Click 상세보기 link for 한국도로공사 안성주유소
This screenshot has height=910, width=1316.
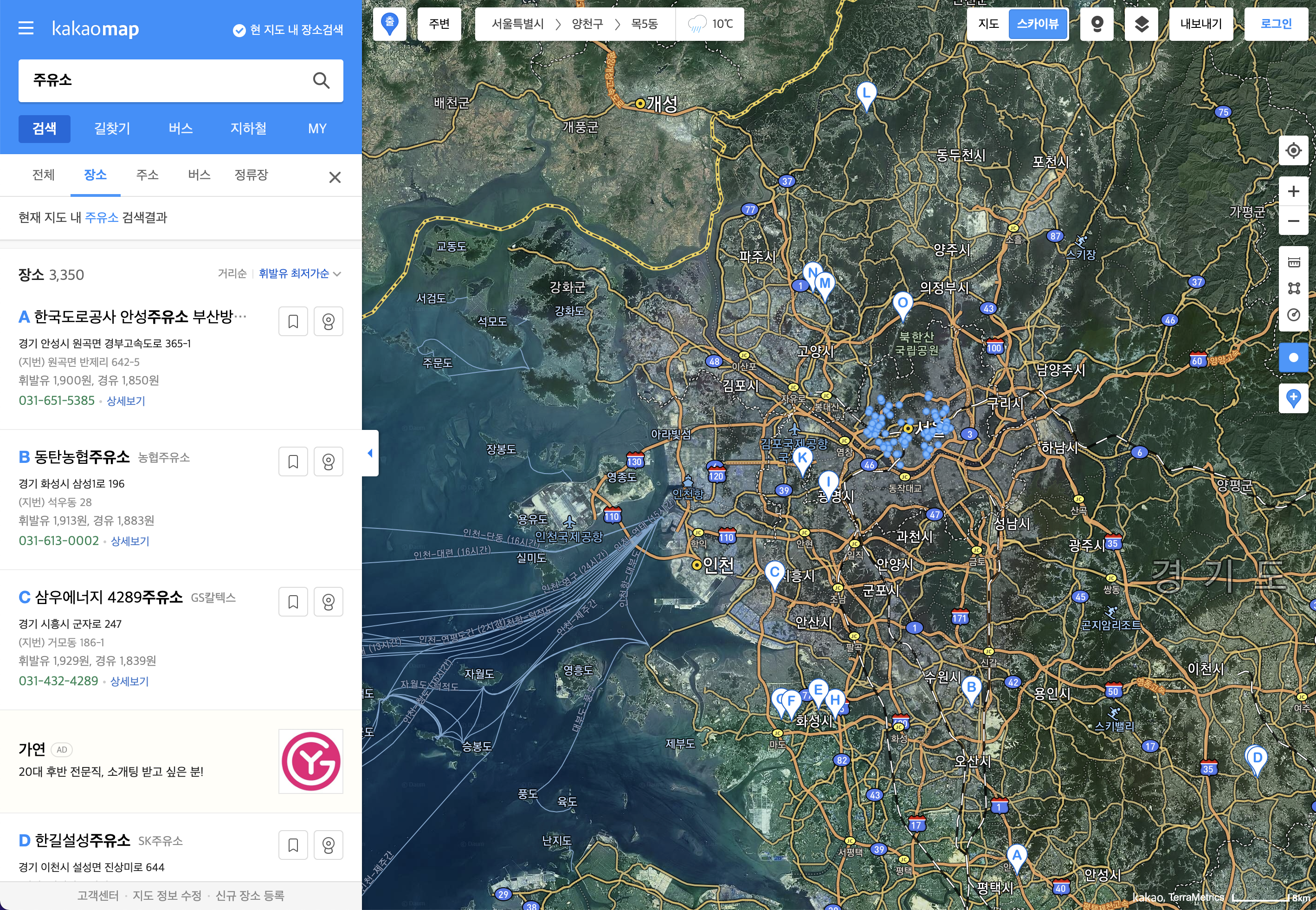pos(126,401)
